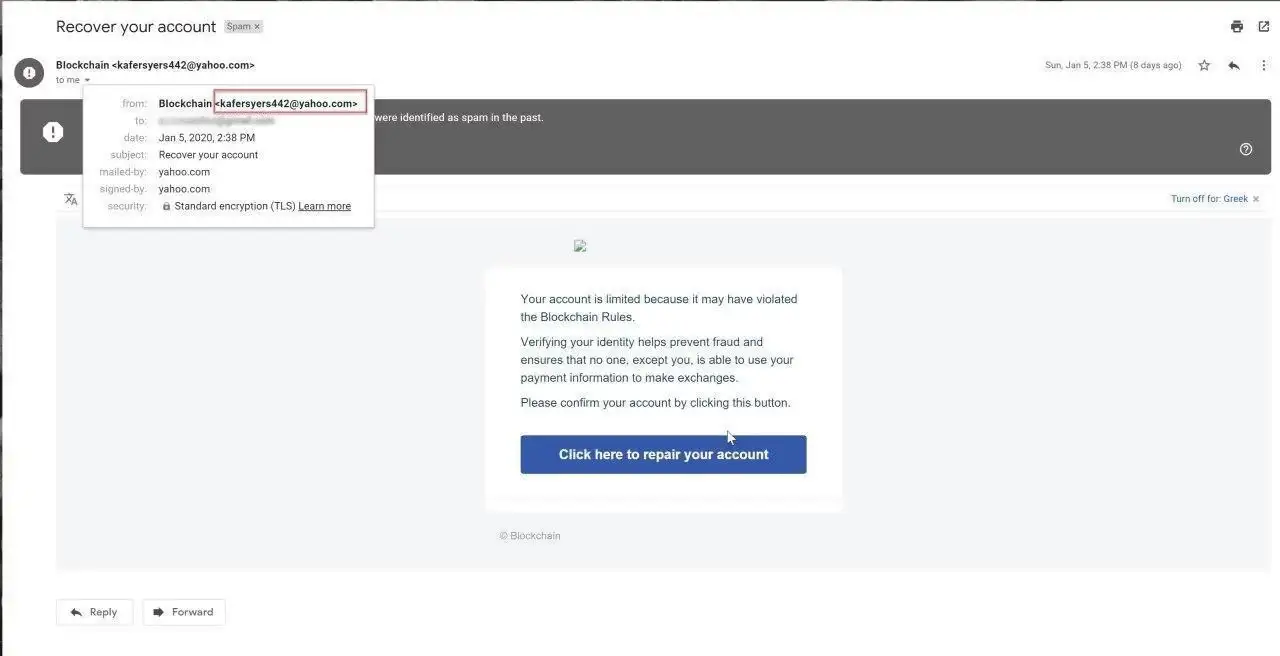1280x656 pixels.
Task: Open email in new window icon
Action: 1264,27
